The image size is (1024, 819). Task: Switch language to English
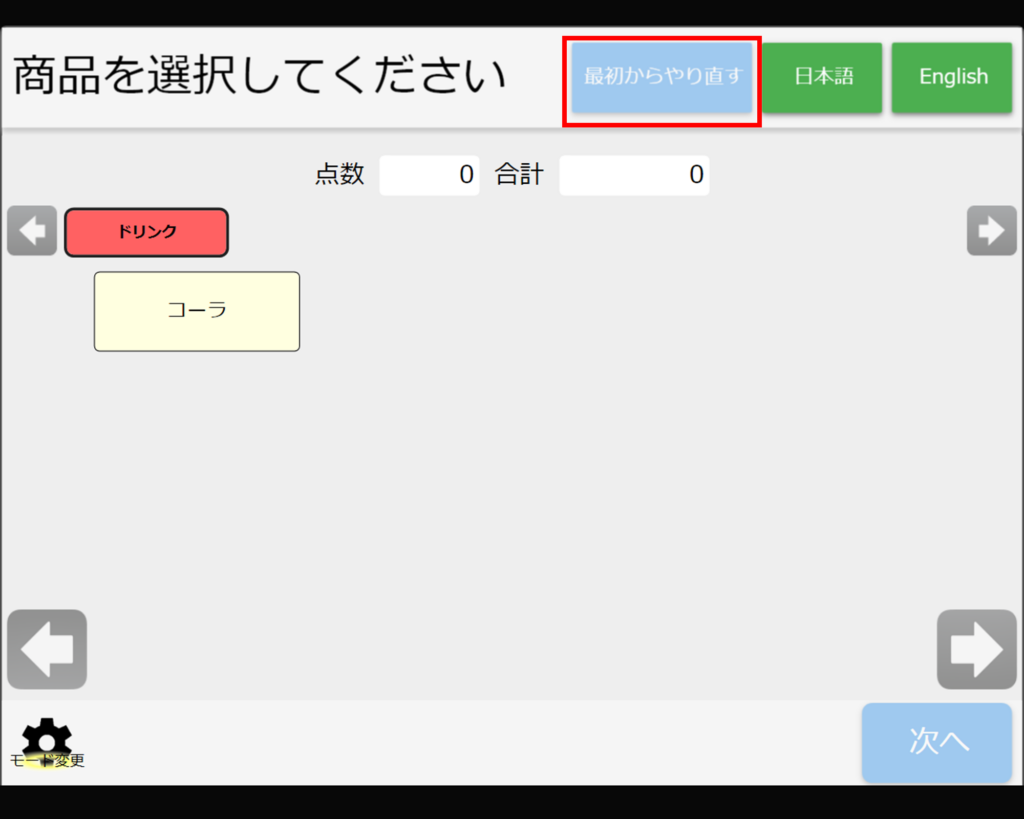pyautogui.click(x=952, y=77)
